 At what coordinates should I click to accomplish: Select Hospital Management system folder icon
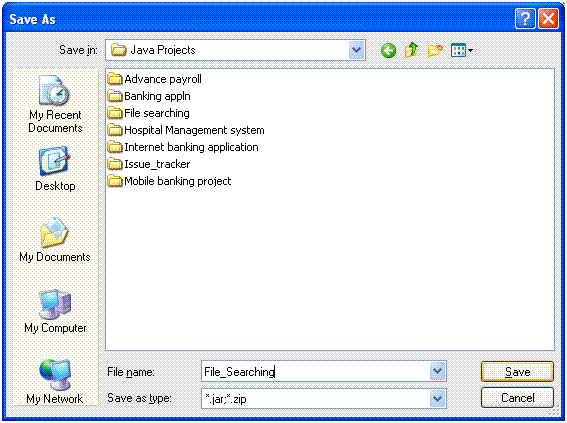(115, 130)
